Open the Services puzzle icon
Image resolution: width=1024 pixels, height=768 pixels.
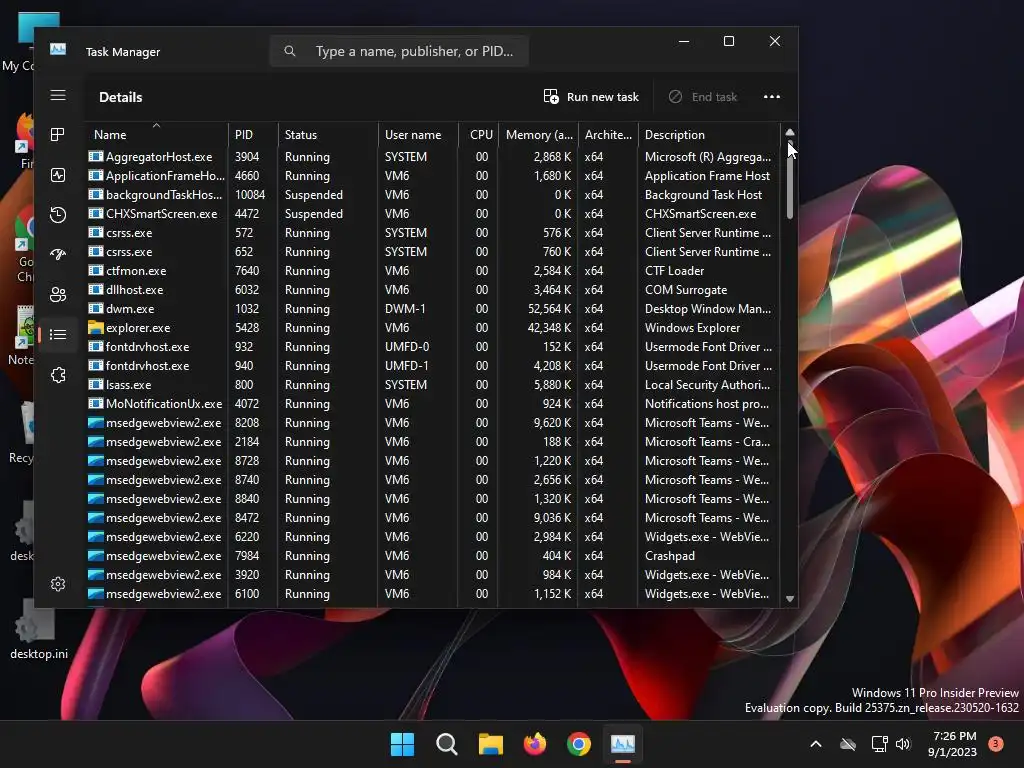pos(58,375)
